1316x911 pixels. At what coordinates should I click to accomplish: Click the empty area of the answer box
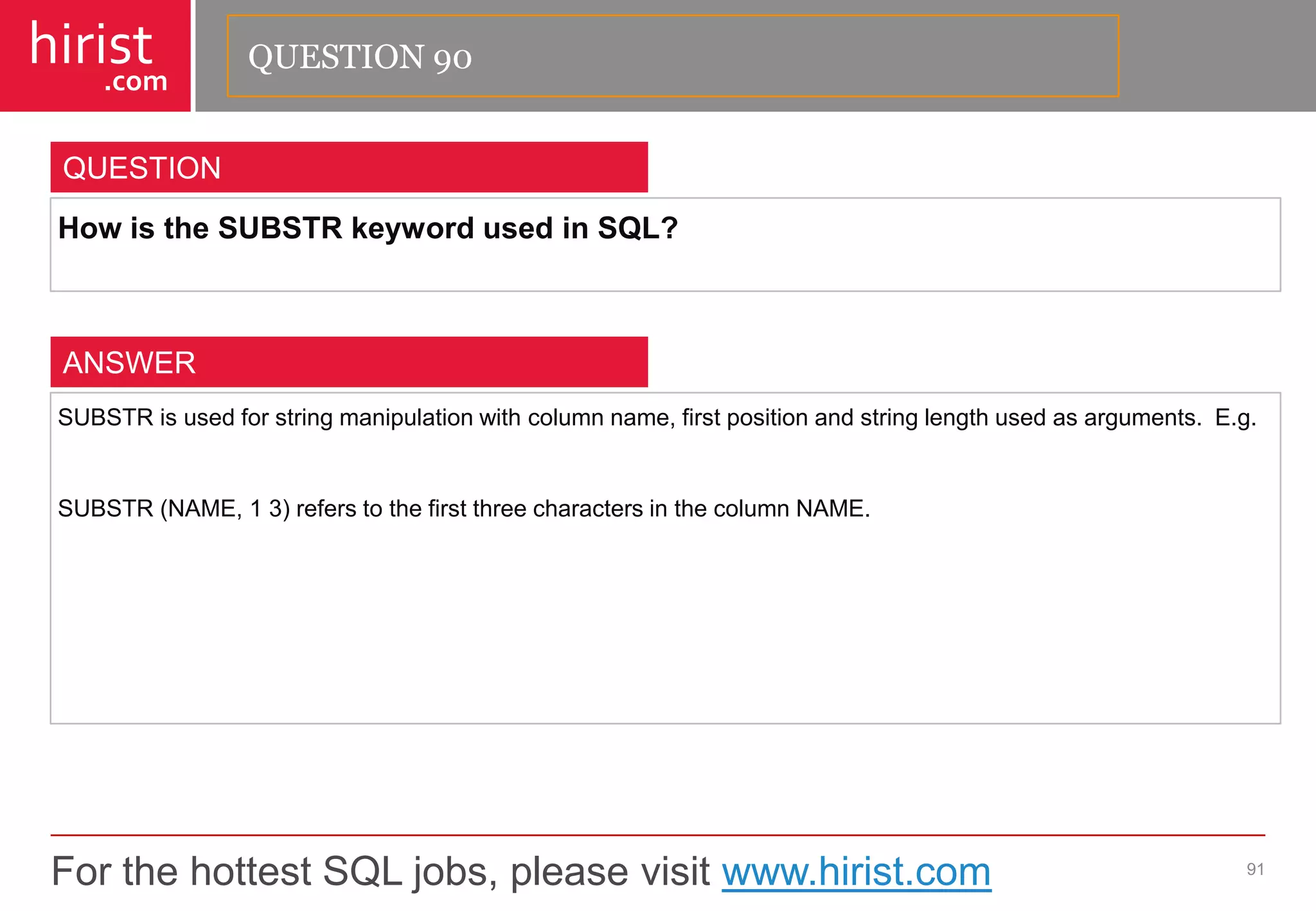pyautogui.click(x=665, y=623)
